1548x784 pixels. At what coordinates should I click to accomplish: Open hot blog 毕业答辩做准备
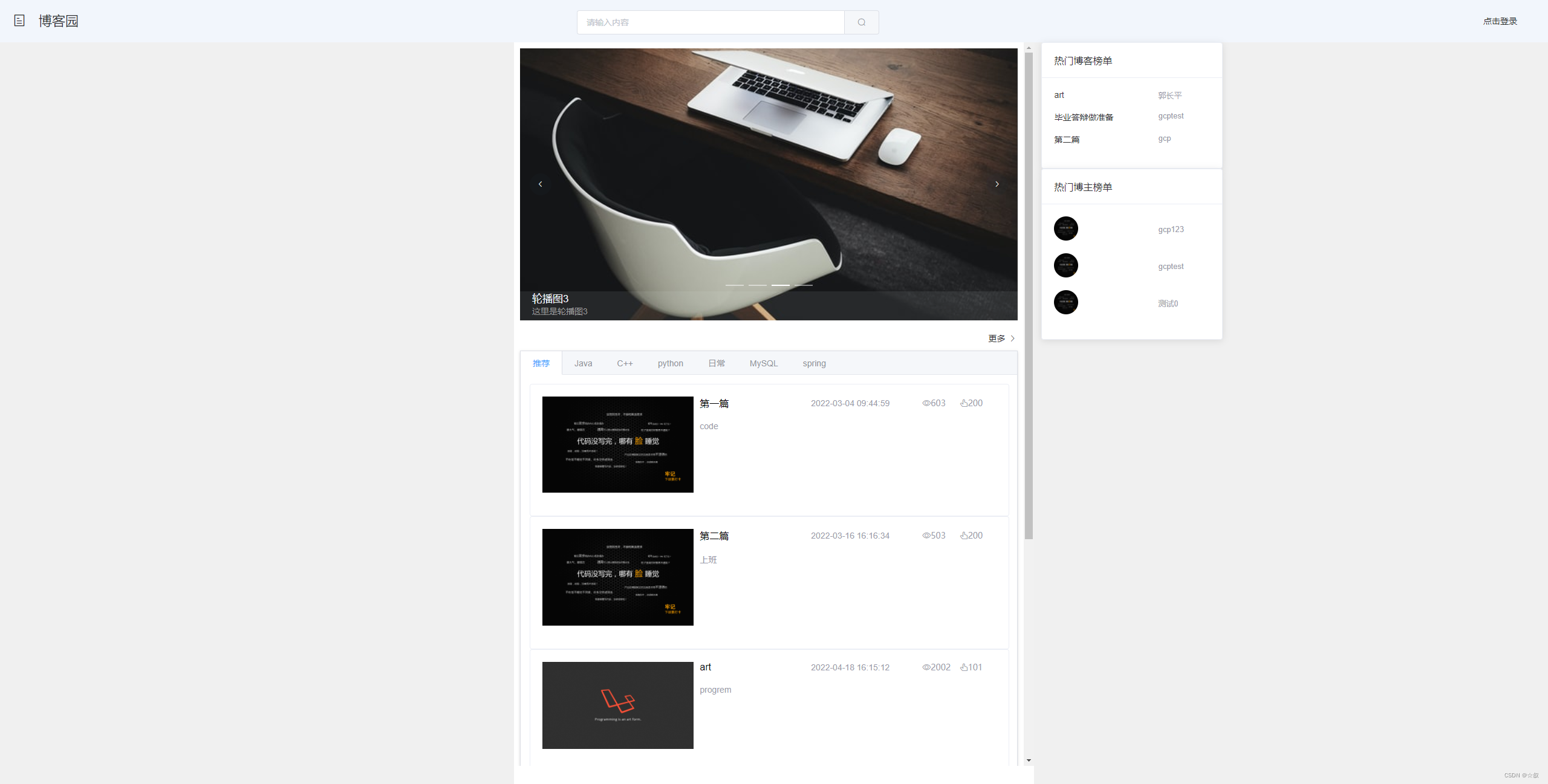tap(1083, 117)
